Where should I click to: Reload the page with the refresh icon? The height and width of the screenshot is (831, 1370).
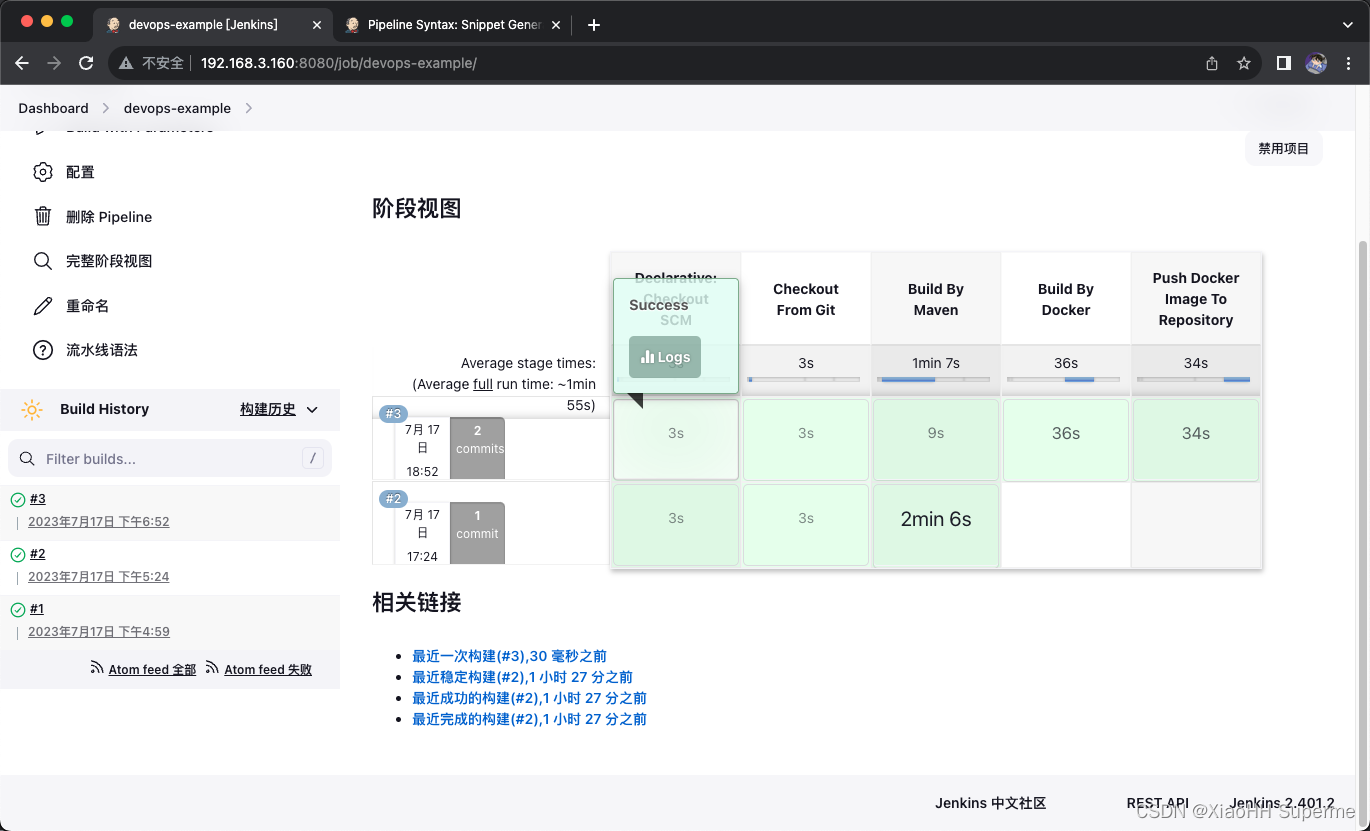[86, 63]
